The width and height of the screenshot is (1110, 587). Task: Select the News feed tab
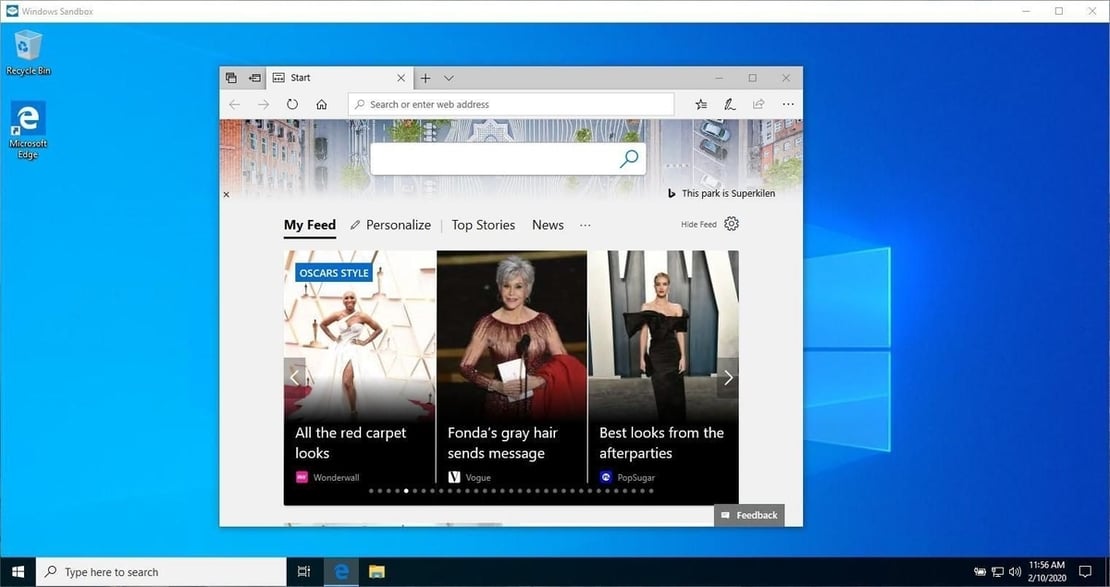[x=548, y=225]
